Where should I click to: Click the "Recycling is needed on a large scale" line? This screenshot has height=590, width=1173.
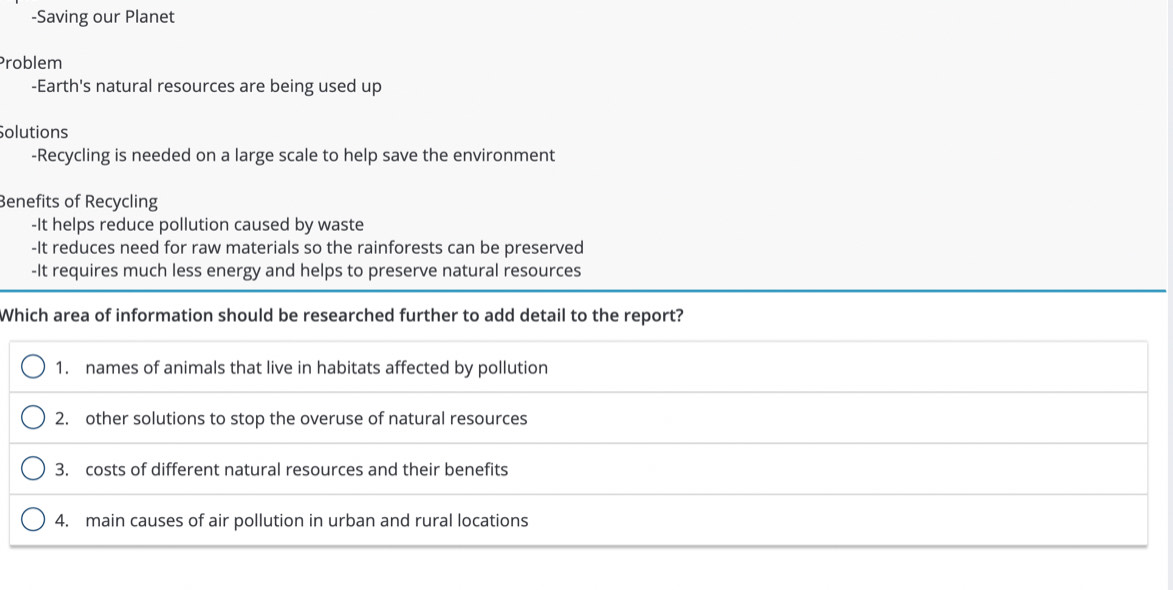point(293,156)
